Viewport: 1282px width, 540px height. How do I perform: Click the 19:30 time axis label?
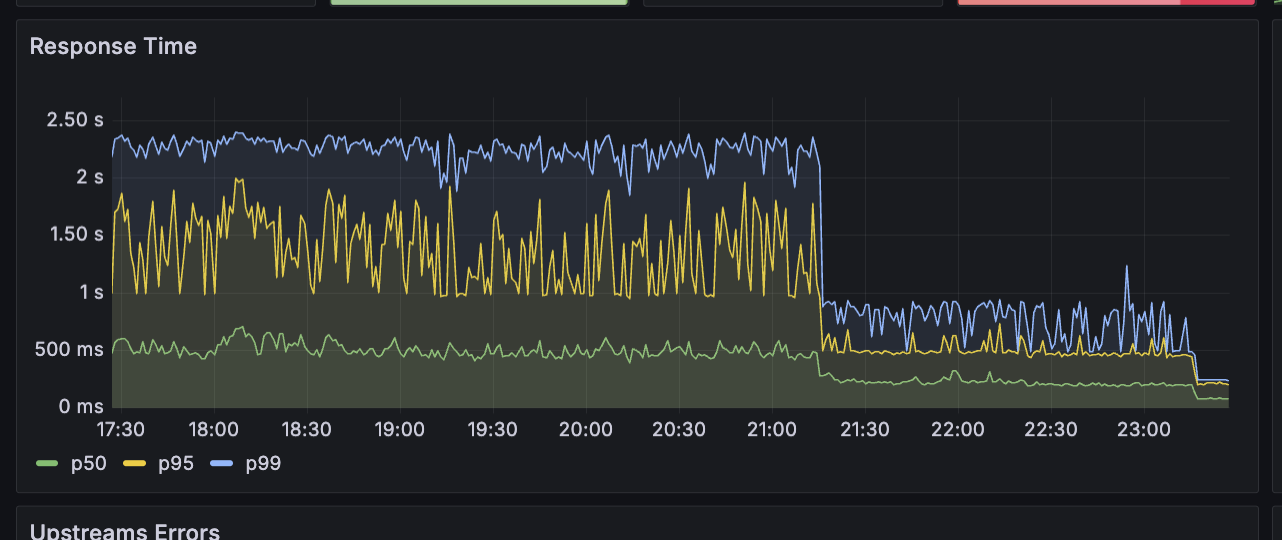pyautogui.click(x=492, y=429)
